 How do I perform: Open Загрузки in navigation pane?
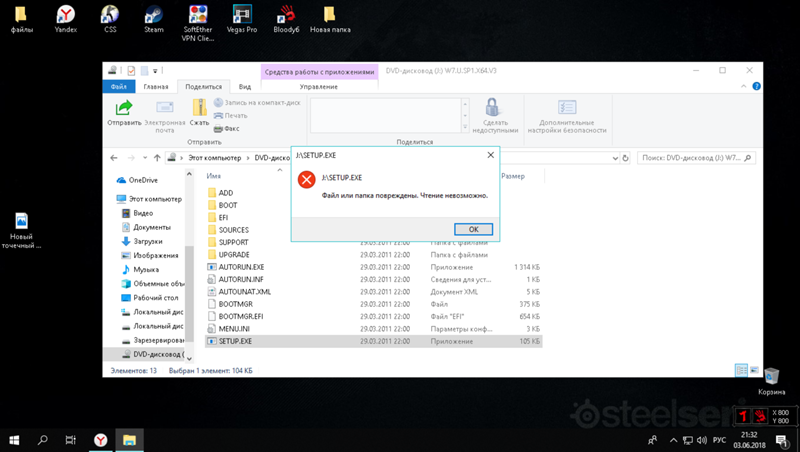click(142, 241)
